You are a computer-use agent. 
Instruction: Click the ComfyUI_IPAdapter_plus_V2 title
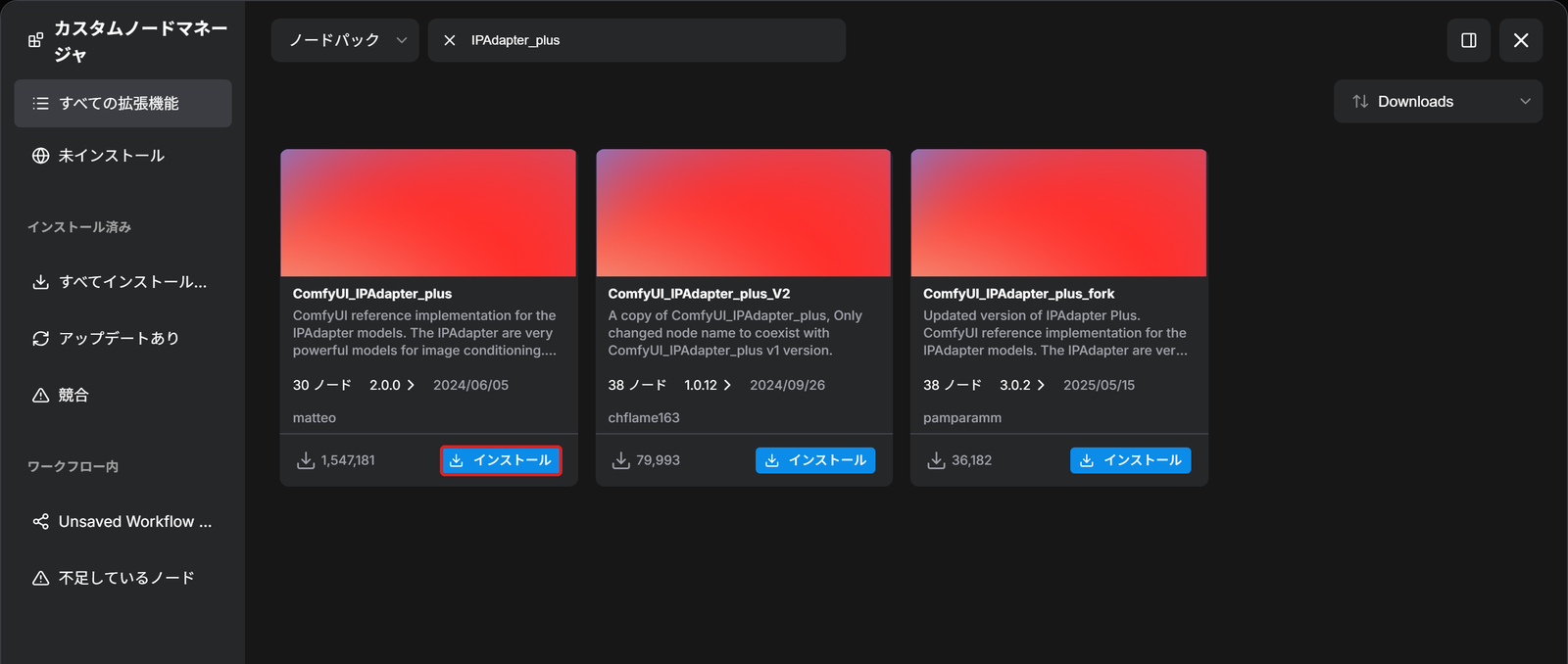click(699, 294)
